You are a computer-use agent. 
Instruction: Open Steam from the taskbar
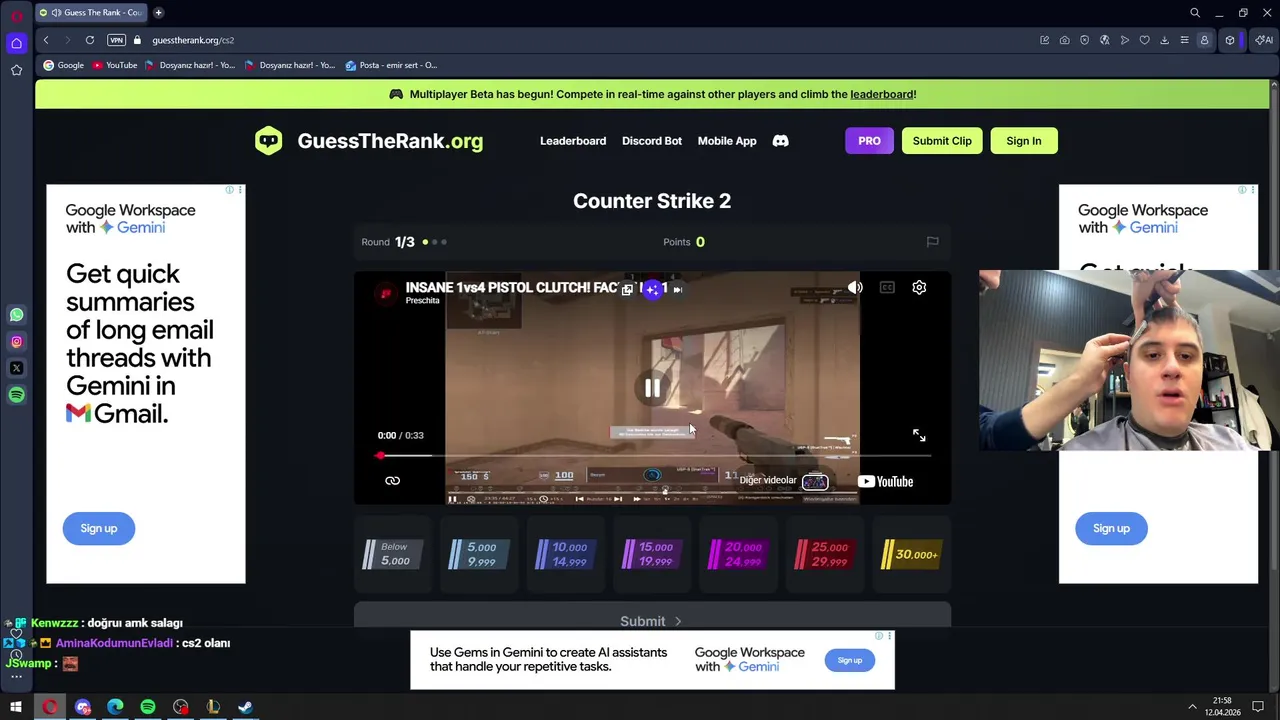tap(245, 707)
